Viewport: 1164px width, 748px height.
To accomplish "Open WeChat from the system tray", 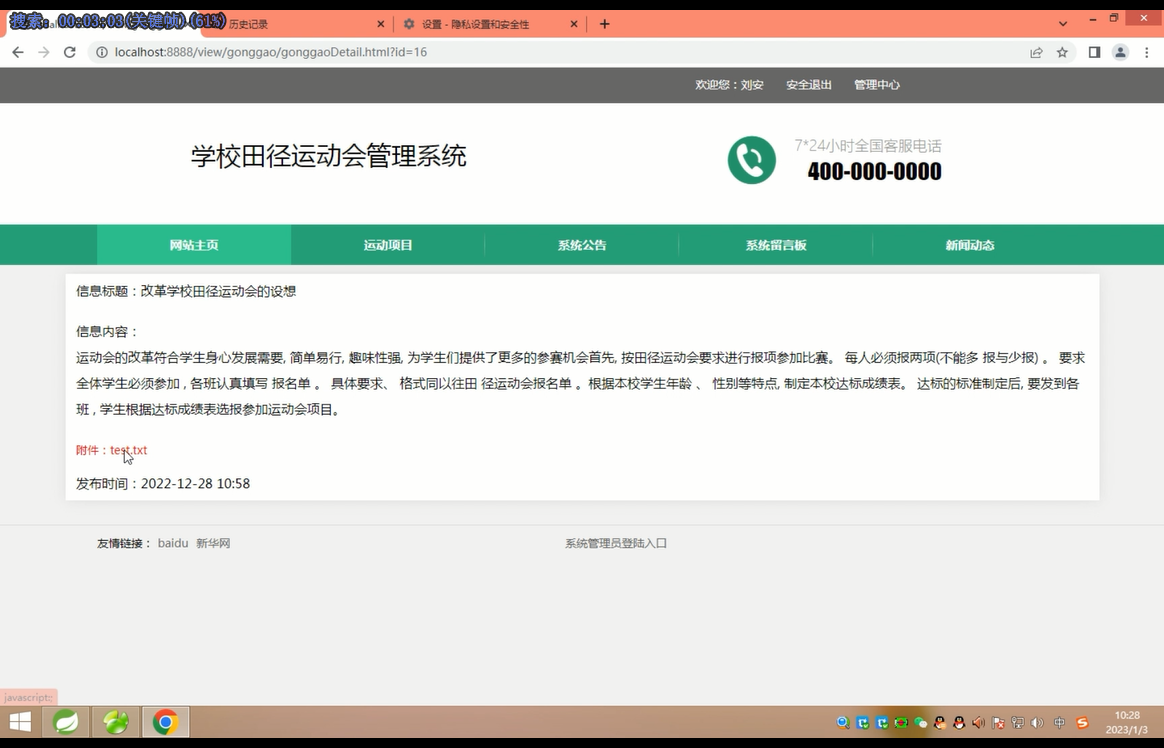I will click(921, 721).
